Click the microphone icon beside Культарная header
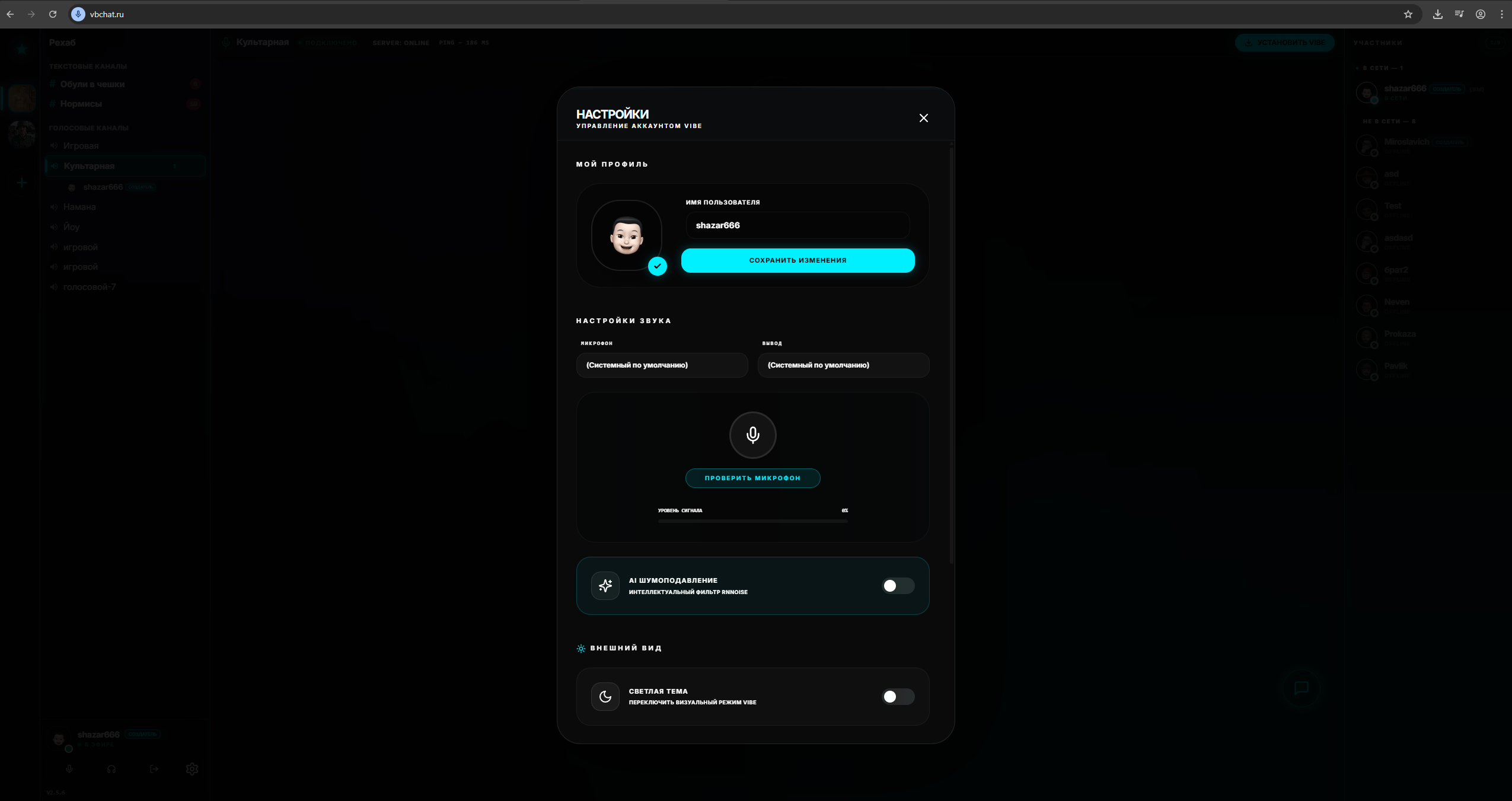 (x=226, y=43)
